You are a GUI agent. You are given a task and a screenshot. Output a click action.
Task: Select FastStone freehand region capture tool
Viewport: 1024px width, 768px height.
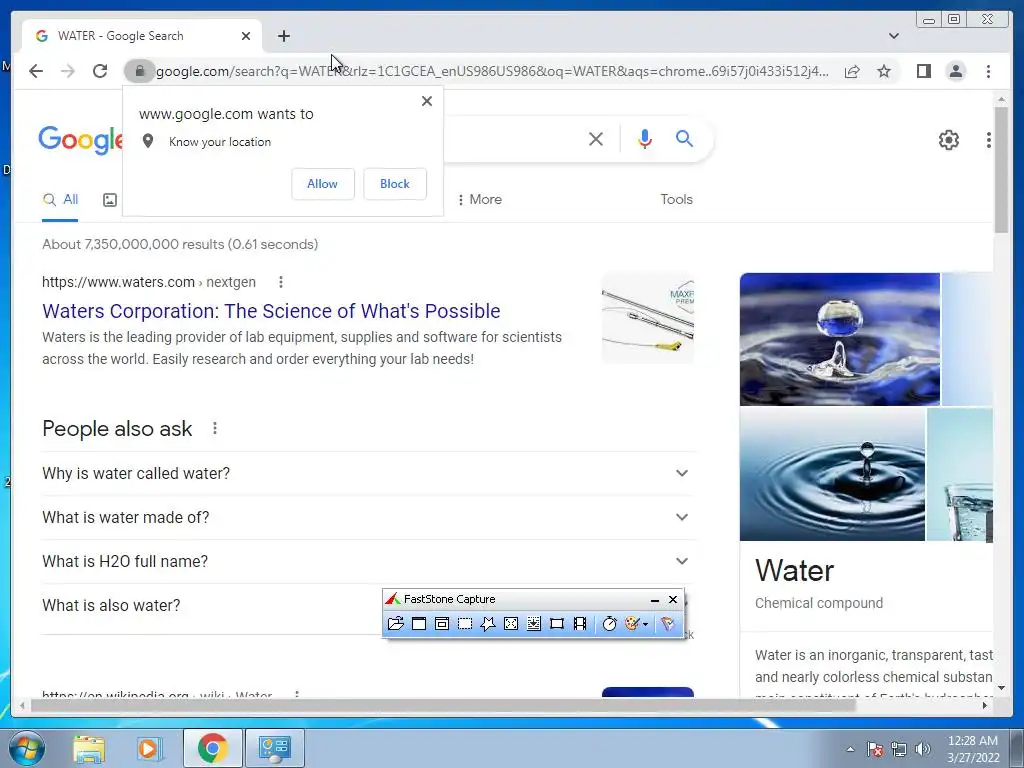(x=487, y=624)
